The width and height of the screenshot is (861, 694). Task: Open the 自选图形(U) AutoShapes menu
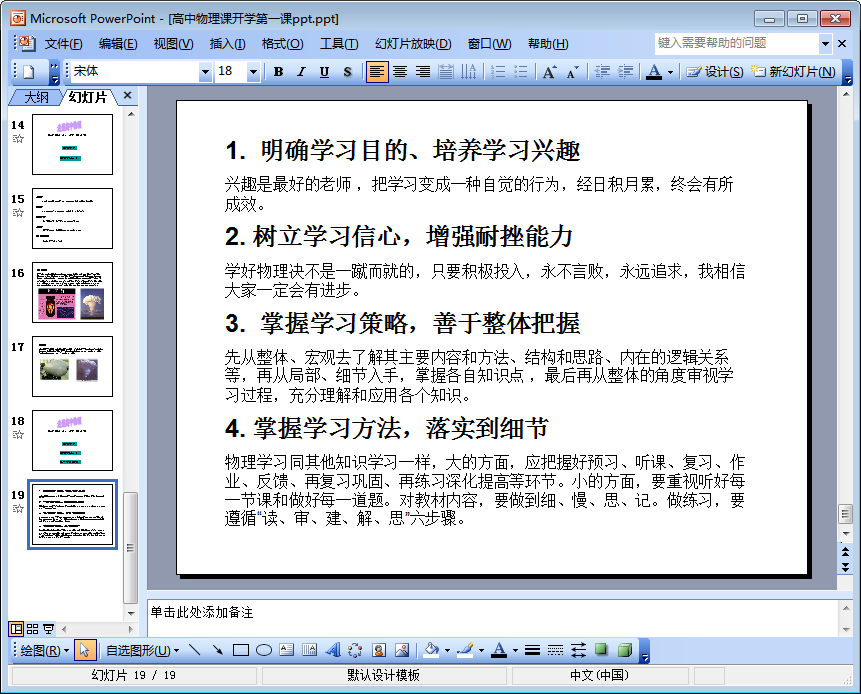pyautogui.click(x=143, y=651)
